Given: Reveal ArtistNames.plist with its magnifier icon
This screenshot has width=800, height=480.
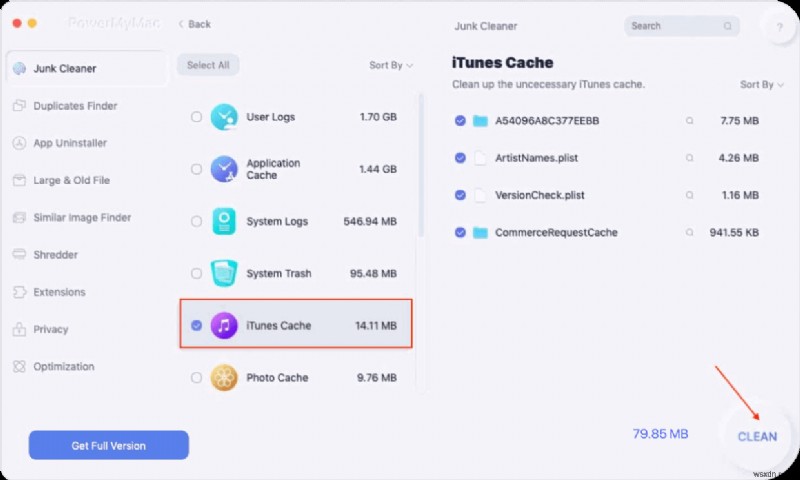Looking at the screenshot, I should pos(690,158).
